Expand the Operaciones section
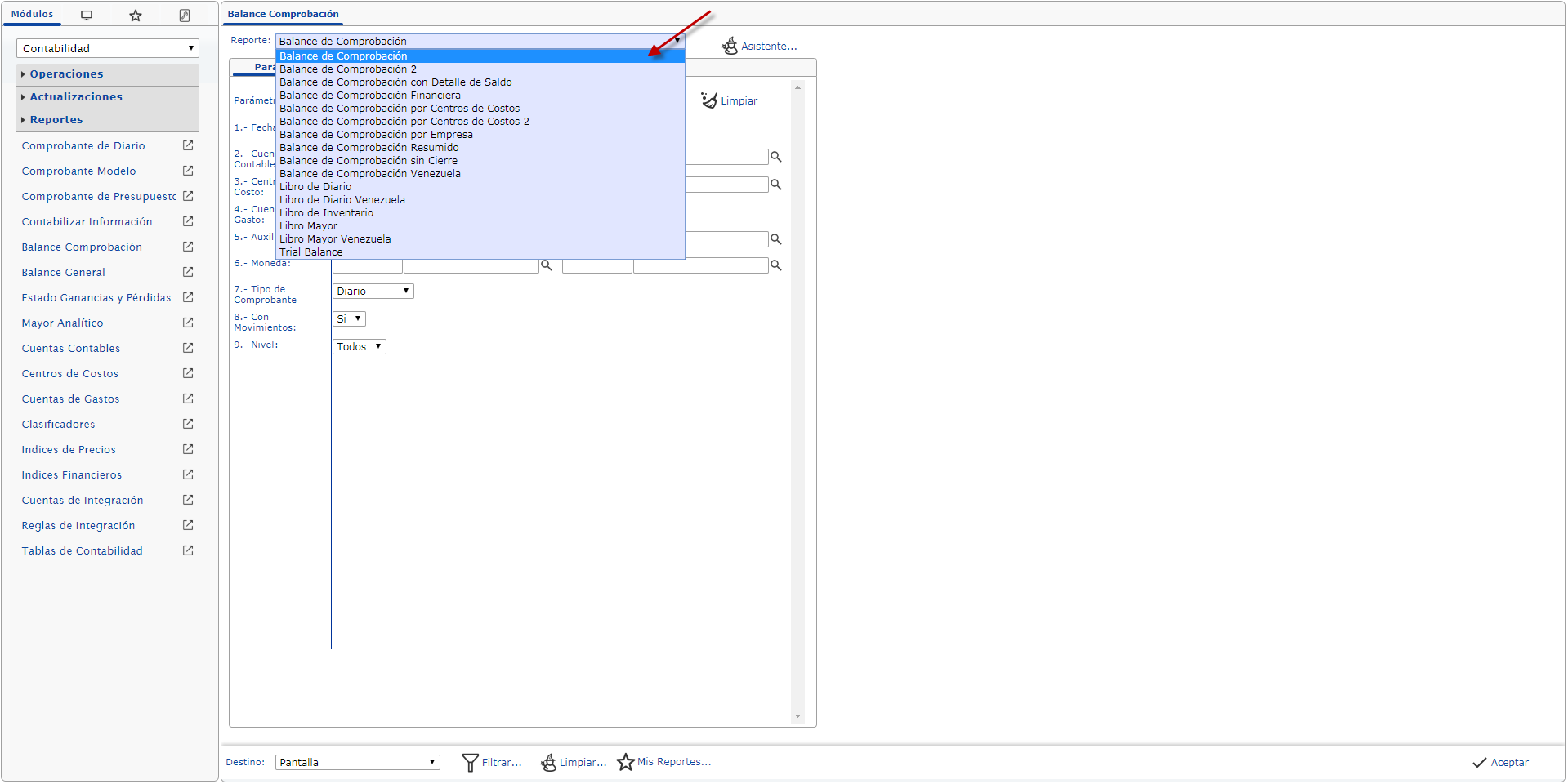 point(108,74)
